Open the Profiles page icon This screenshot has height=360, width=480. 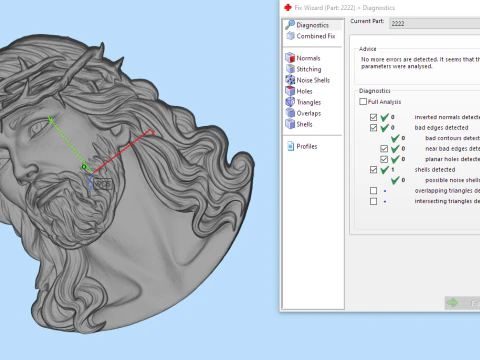pos(290,146)
